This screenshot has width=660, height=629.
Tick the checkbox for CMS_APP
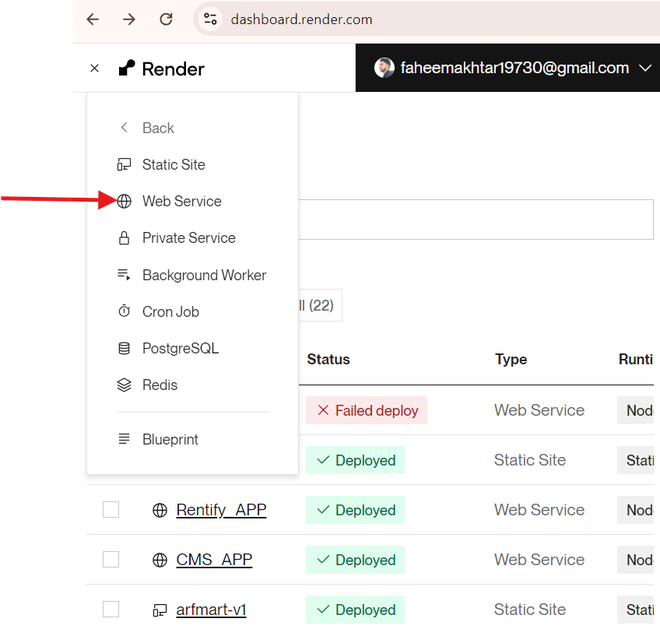pyautogui.click(x=111, y=560)
